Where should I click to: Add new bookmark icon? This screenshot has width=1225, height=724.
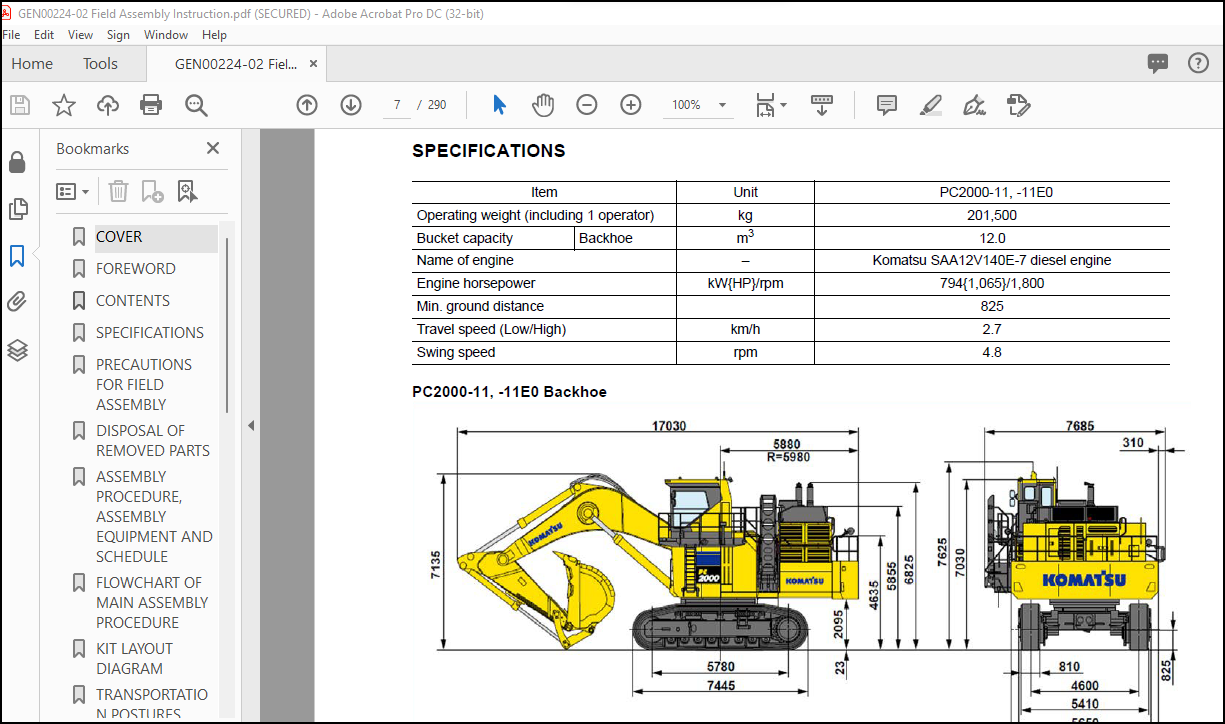[x=152, y=191]
